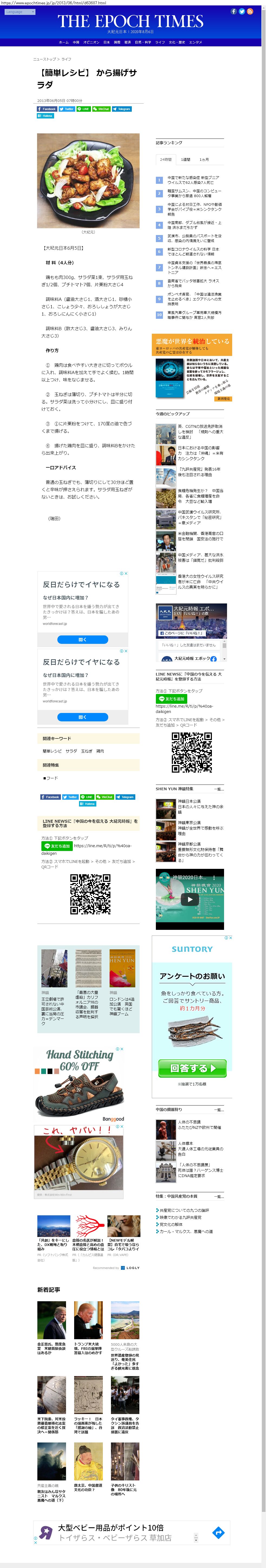This screenshot has width=266, height=1568.
Task: Click the Hand Stitching 60% OFF shoe ad
Action: point(79,1084)
